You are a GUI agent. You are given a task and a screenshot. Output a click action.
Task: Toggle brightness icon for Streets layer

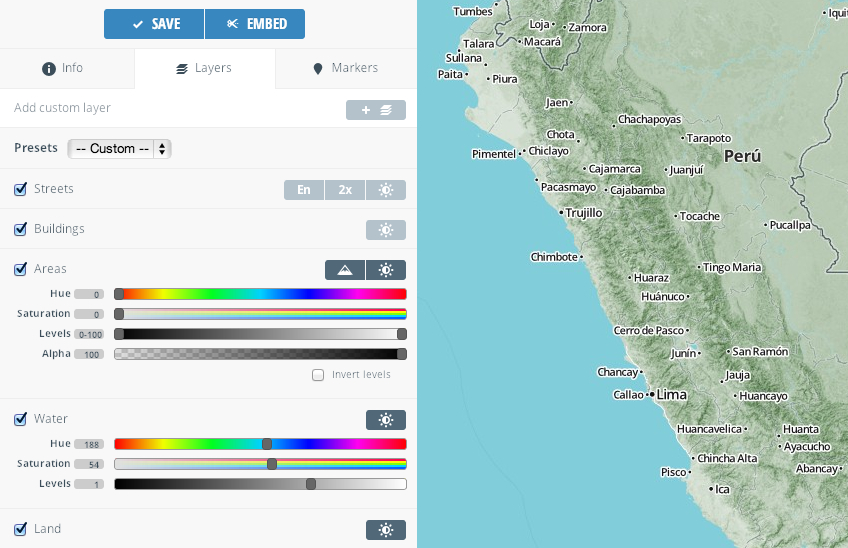click(386, 190)
